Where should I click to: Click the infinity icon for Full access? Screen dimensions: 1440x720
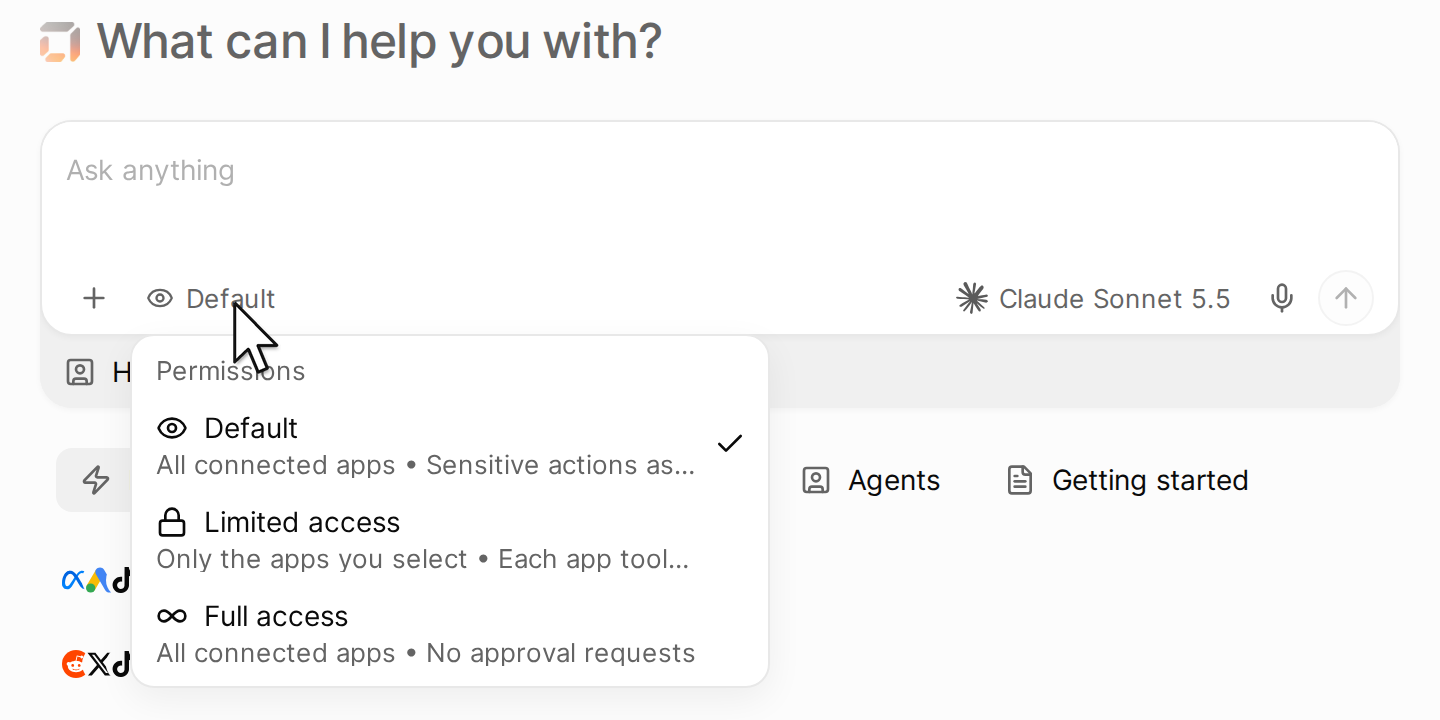tap(172, 616)
